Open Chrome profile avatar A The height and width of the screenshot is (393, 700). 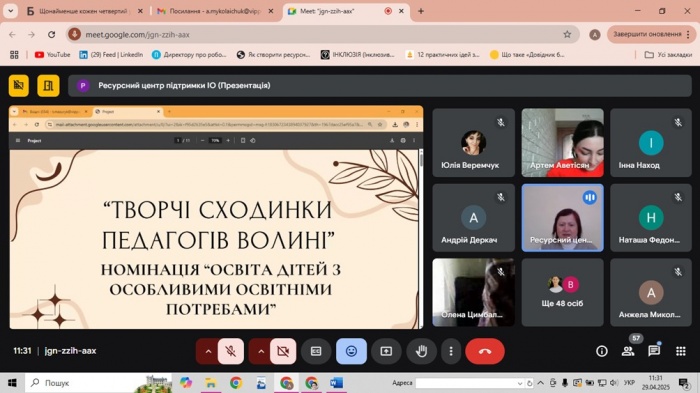(x=595, y=34)
